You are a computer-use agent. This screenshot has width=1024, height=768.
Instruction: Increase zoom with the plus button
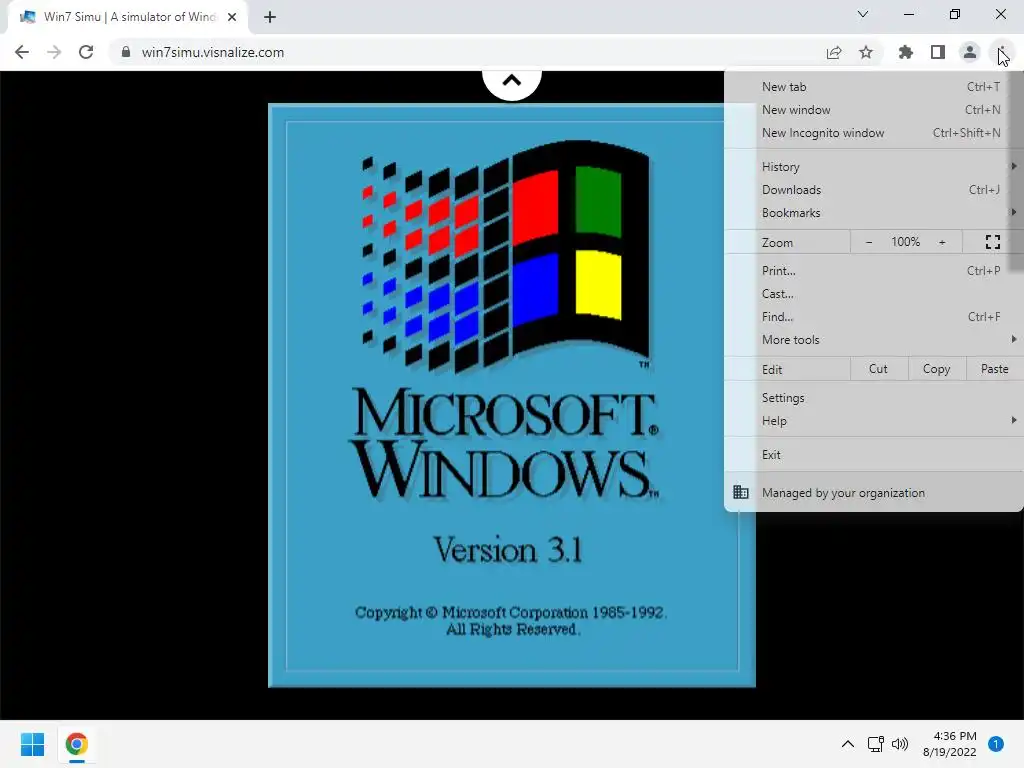click(x=942, y=242)
